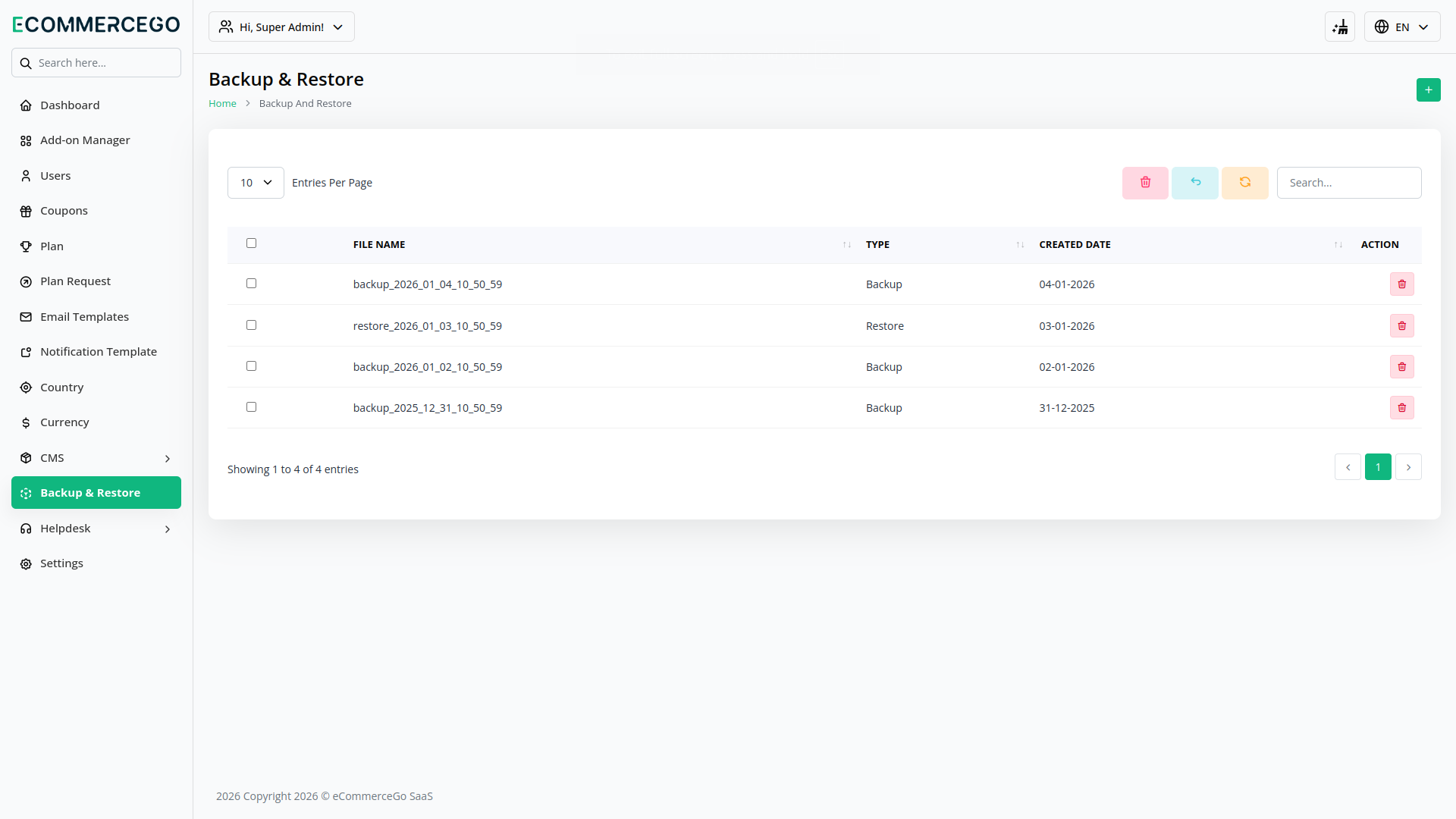Go to previous page arrow
The height and width of the screenshot is (819, 1456).
[1348, 467]
